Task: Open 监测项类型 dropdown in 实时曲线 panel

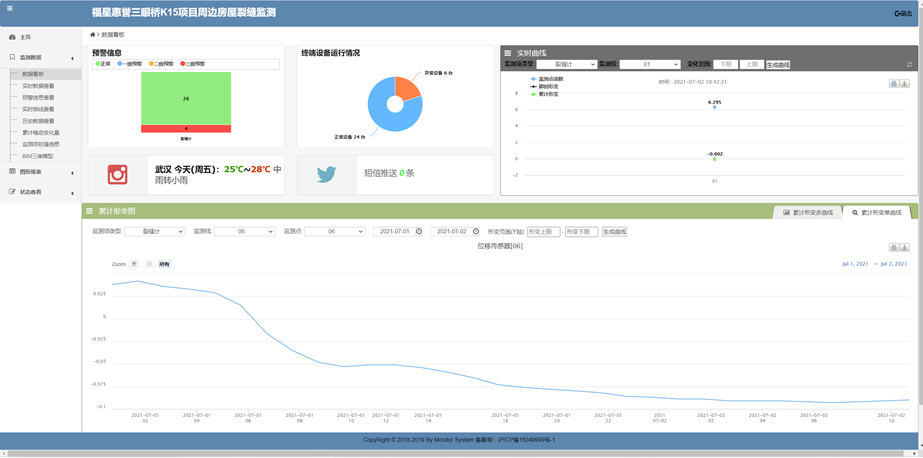Action: [566, 64]
